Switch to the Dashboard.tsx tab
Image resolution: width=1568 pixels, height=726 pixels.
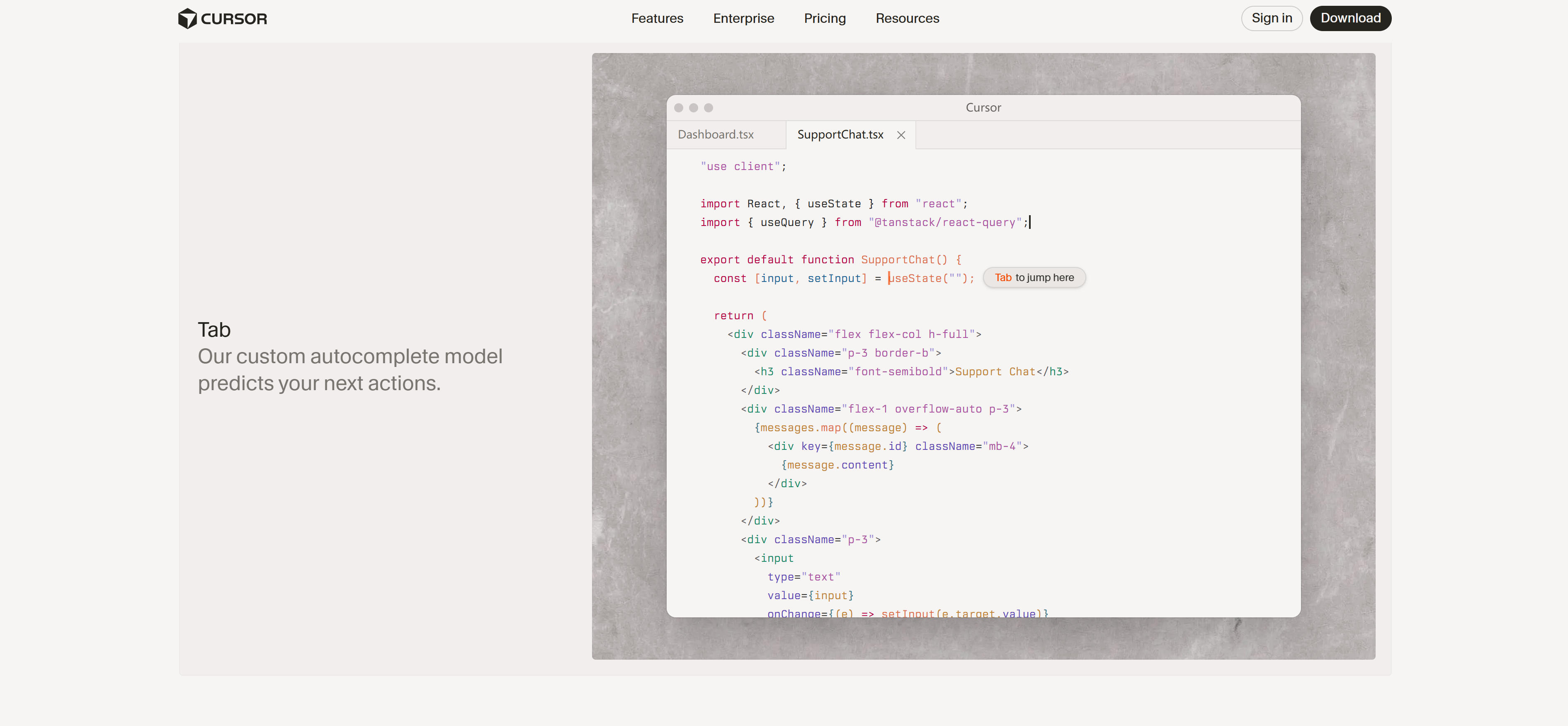coord(715,134)
